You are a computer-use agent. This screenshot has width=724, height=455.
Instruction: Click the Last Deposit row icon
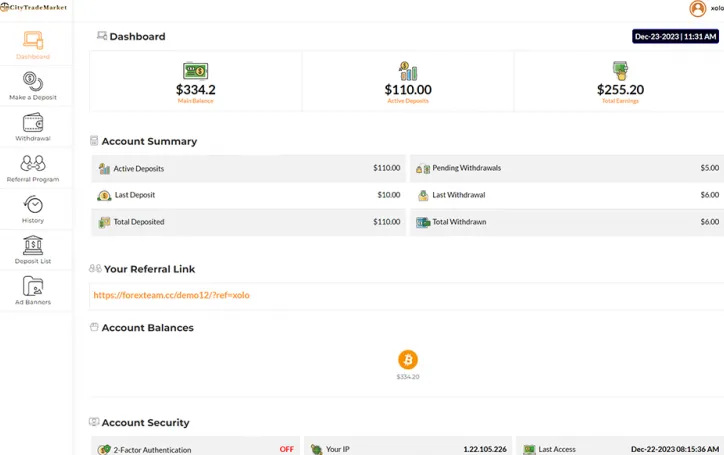tap(104, 195)
